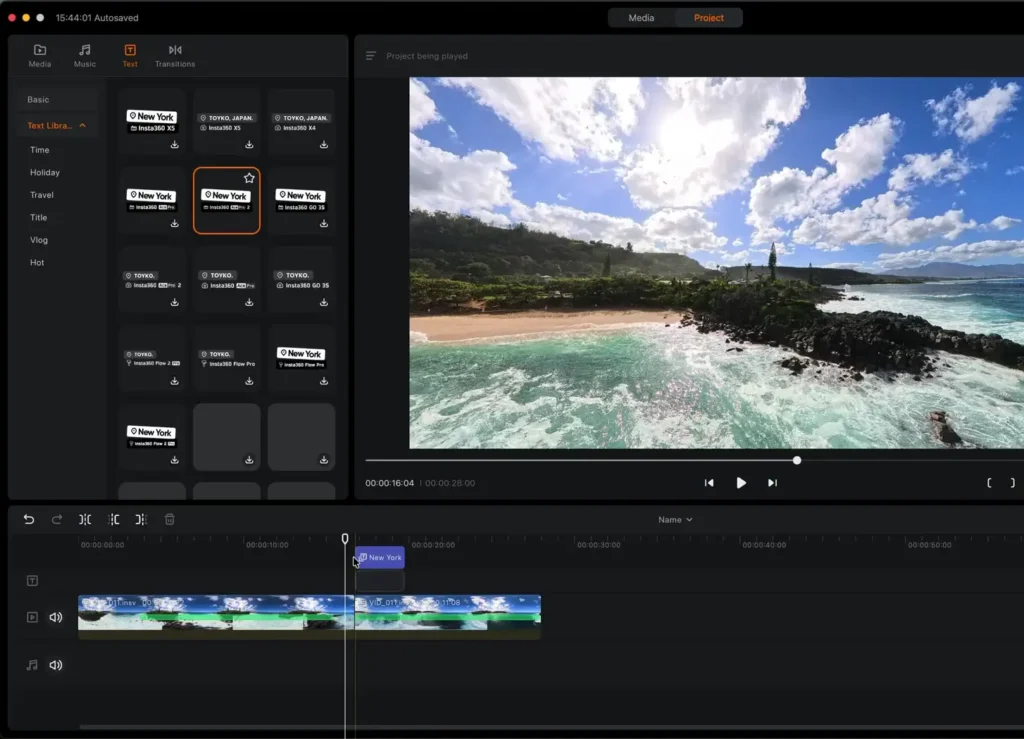The height and width of the screenshot is (739, 1024).
Task: Open the project list menu icon
Action: coord(371,56)
